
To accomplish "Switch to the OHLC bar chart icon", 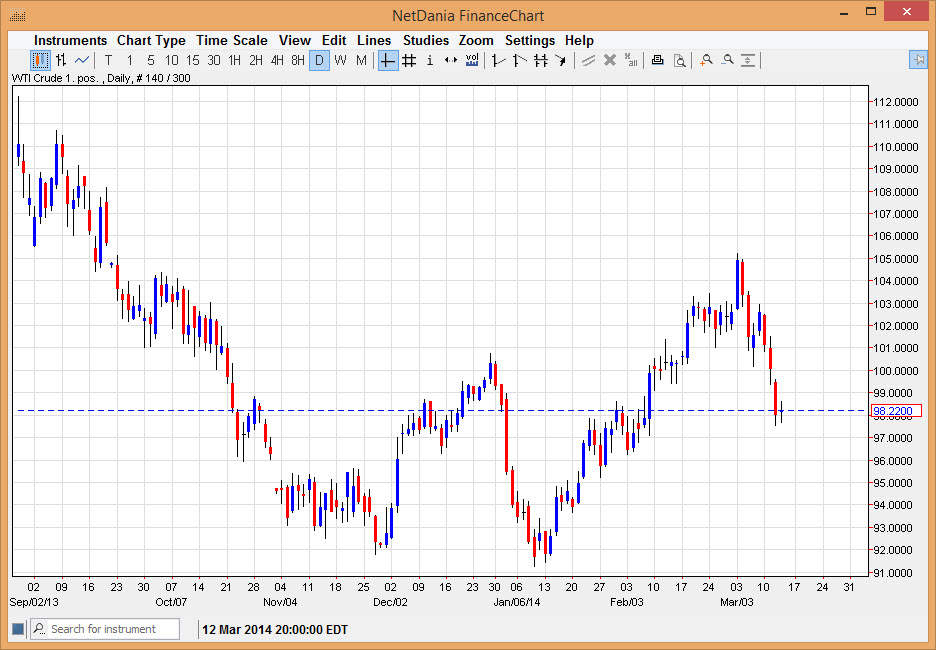I will point(61,60).
